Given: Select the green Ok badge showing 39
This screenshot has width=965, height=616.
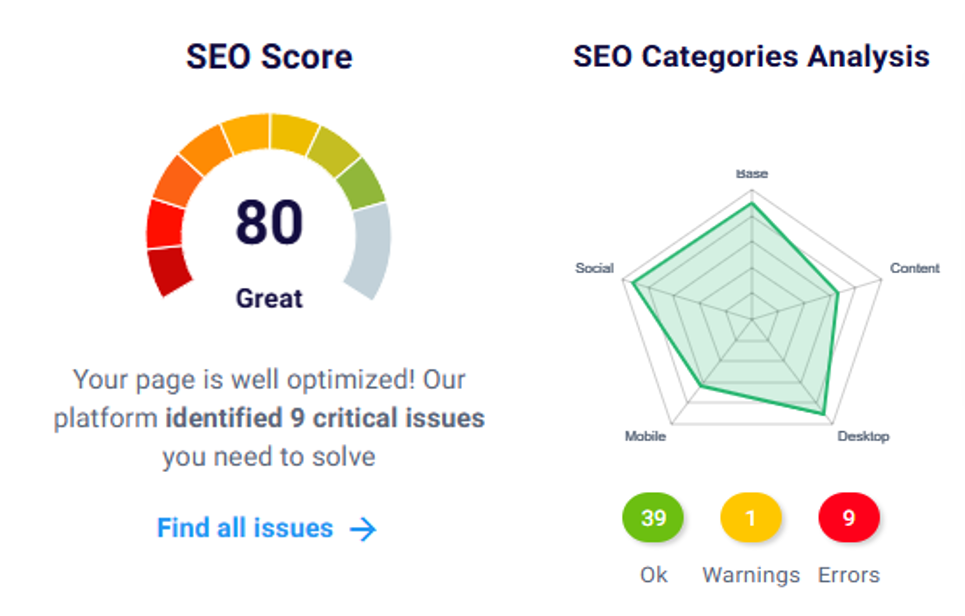Looking at the screenshot, I should click(x=653, y=518).
